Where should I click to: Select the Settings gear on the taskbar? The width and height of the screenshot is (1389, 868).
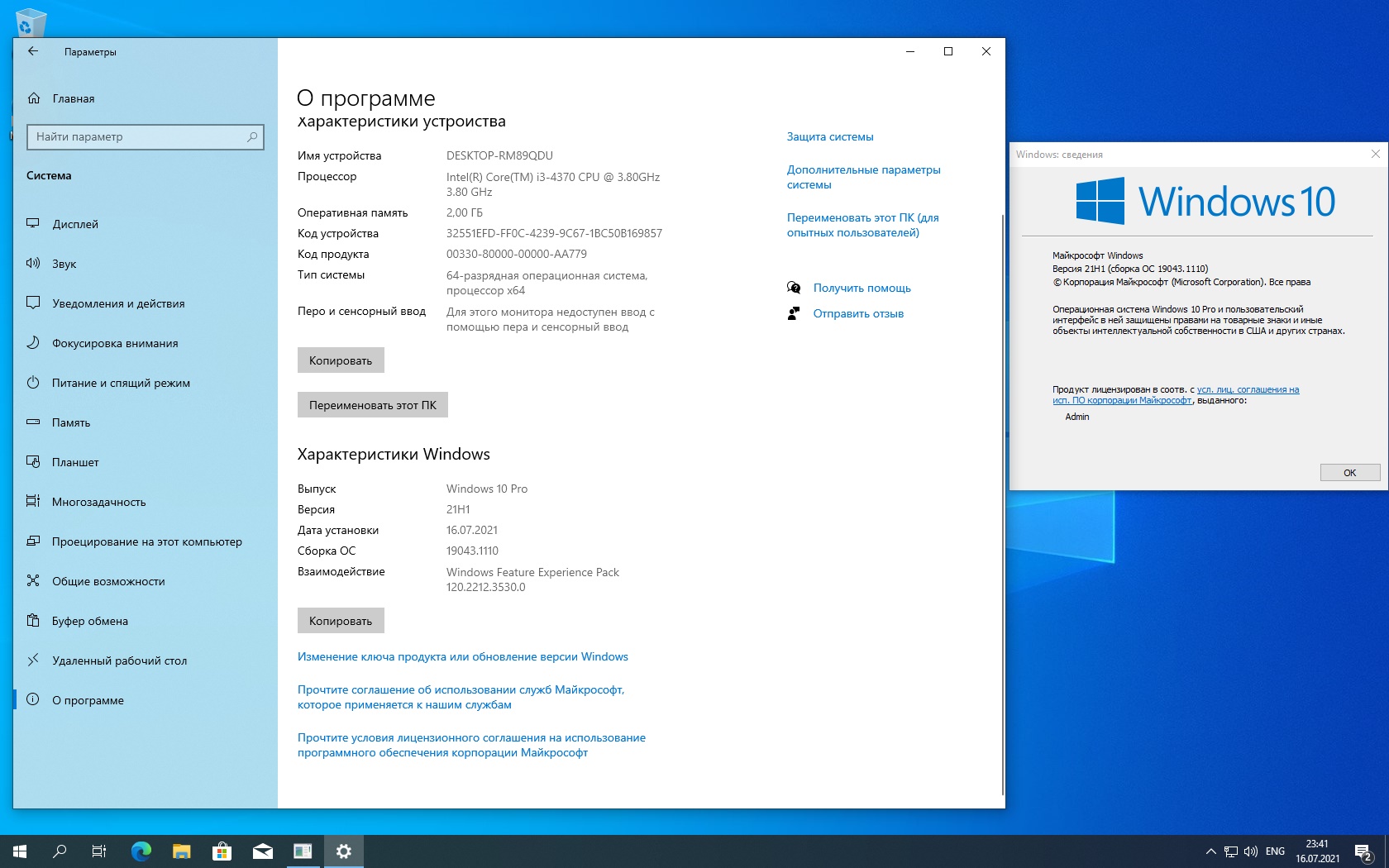344,851
